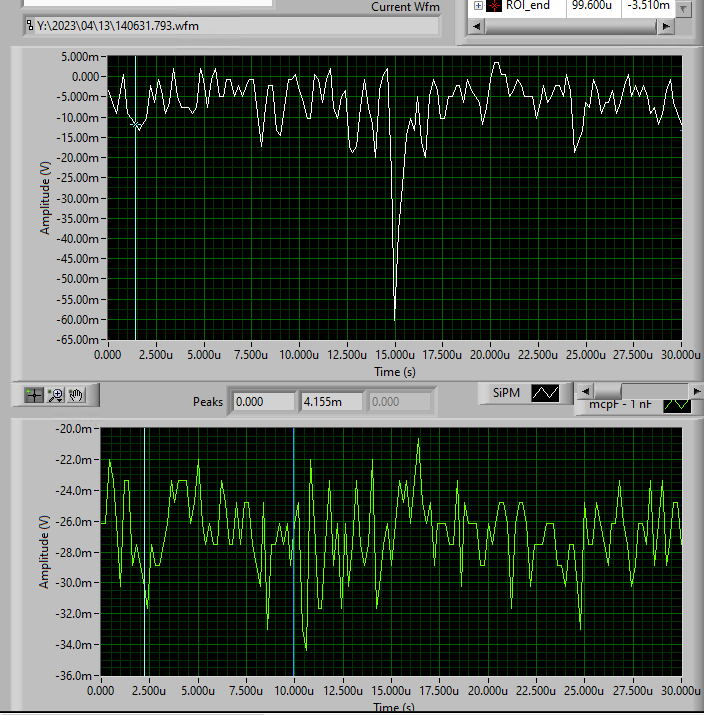This screenshot has width=704, height=715.
Task: Click the plot legend left scroll arrow
Action: [585, 391]
